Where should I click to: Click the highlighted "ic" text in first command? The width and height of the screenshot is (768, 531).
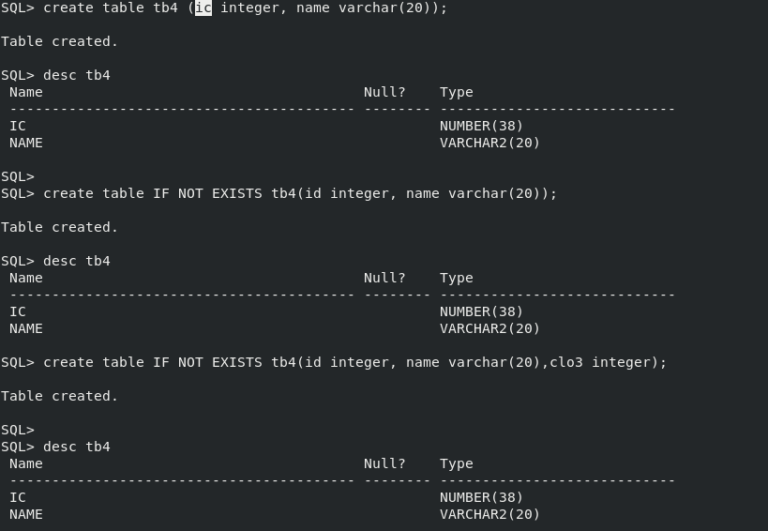(203, 8)
